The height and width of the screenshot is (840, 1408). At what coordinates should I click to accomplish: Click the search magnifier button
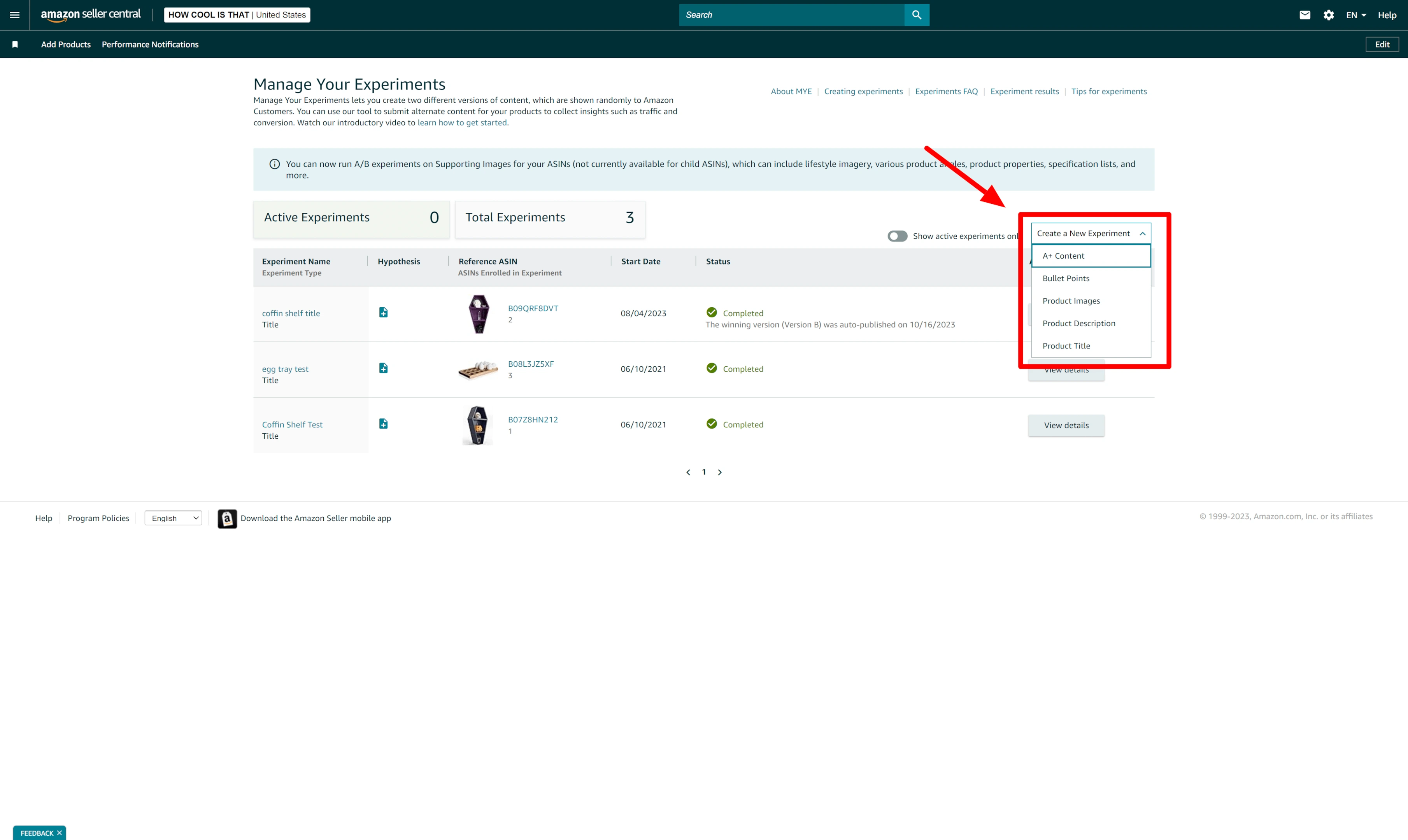pos(917,15)
